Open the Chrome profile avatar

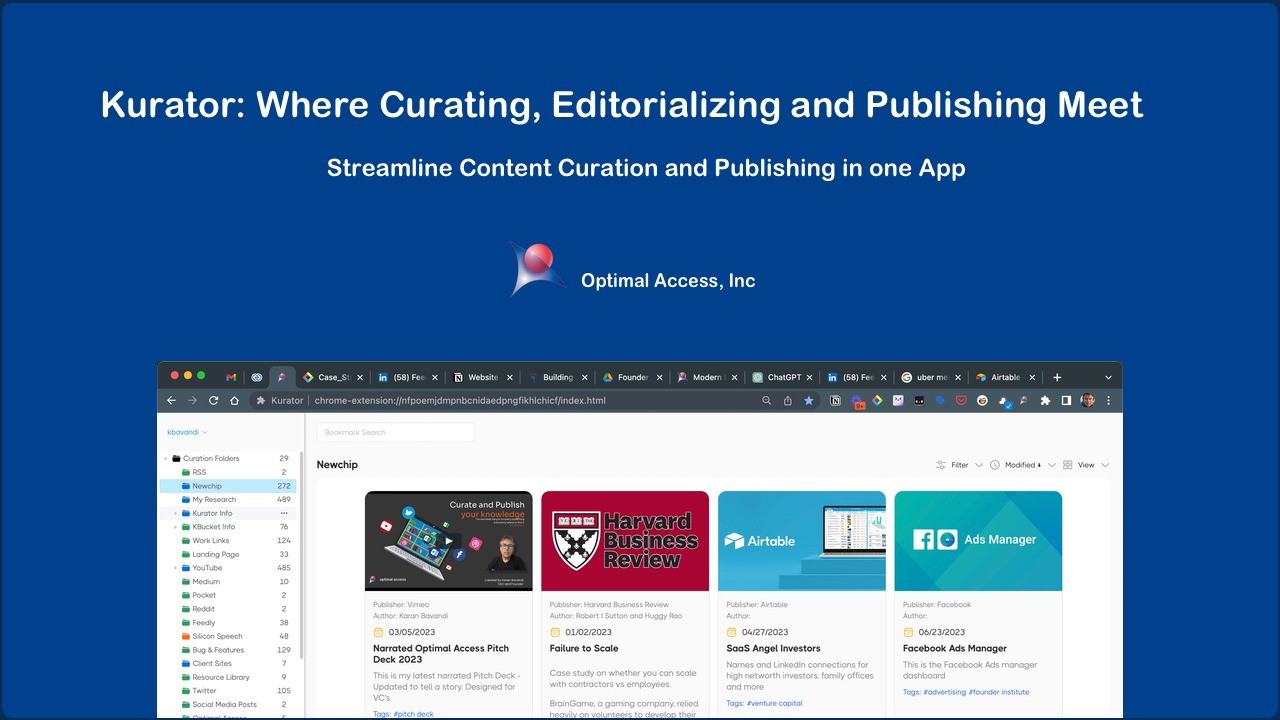click(1087, 400)
